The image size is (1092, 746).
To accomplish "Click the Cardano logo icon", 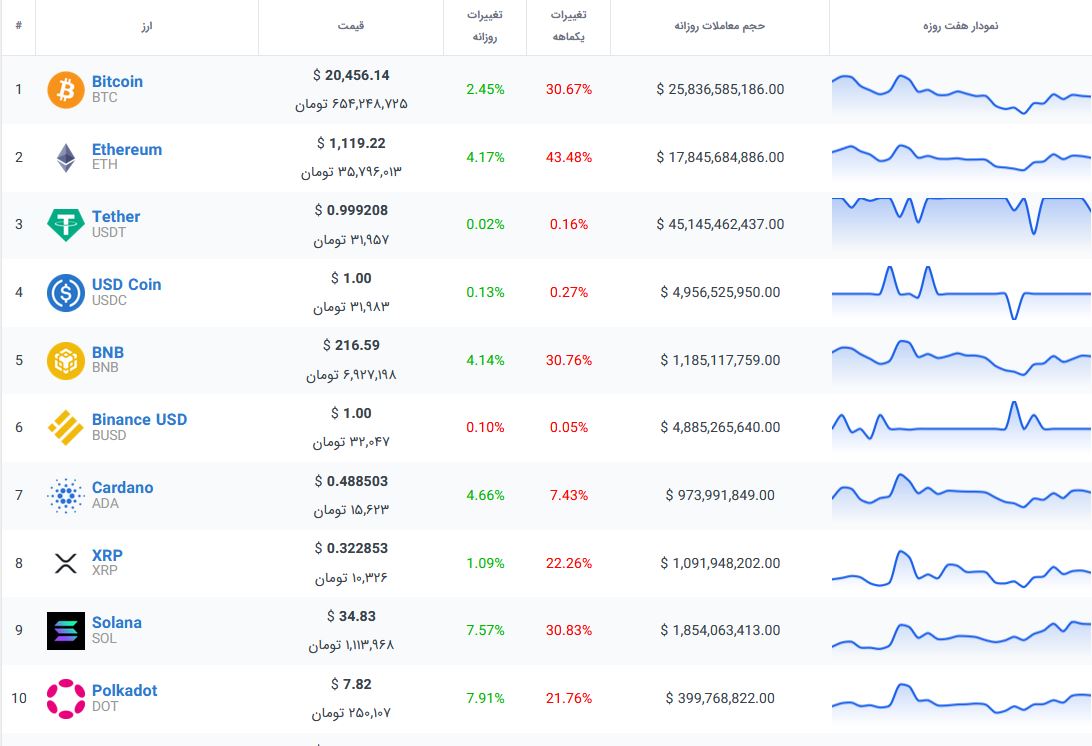I will 65,495.
